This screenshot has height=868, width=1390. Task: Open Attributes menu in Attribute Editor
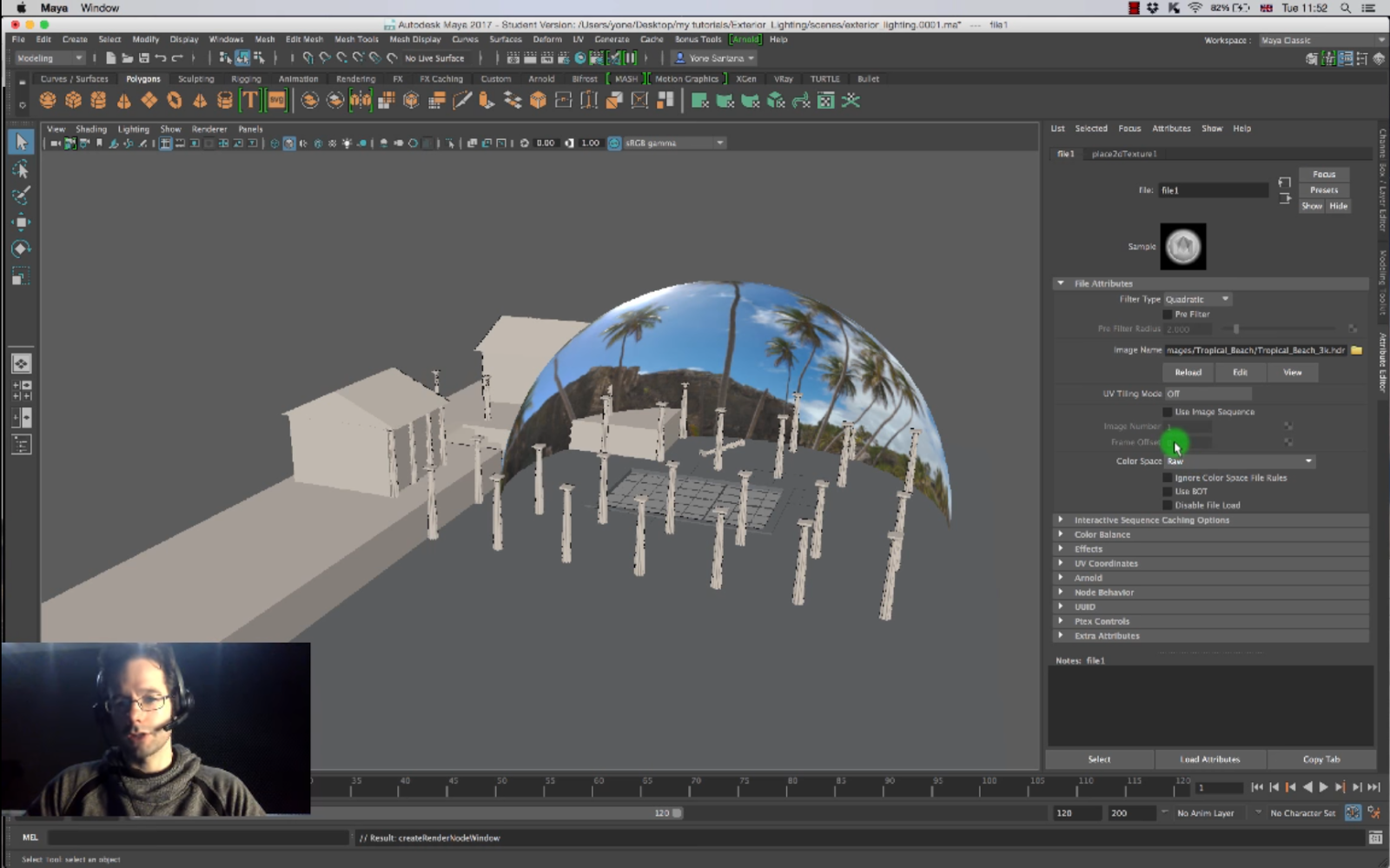pos(1171,129)
